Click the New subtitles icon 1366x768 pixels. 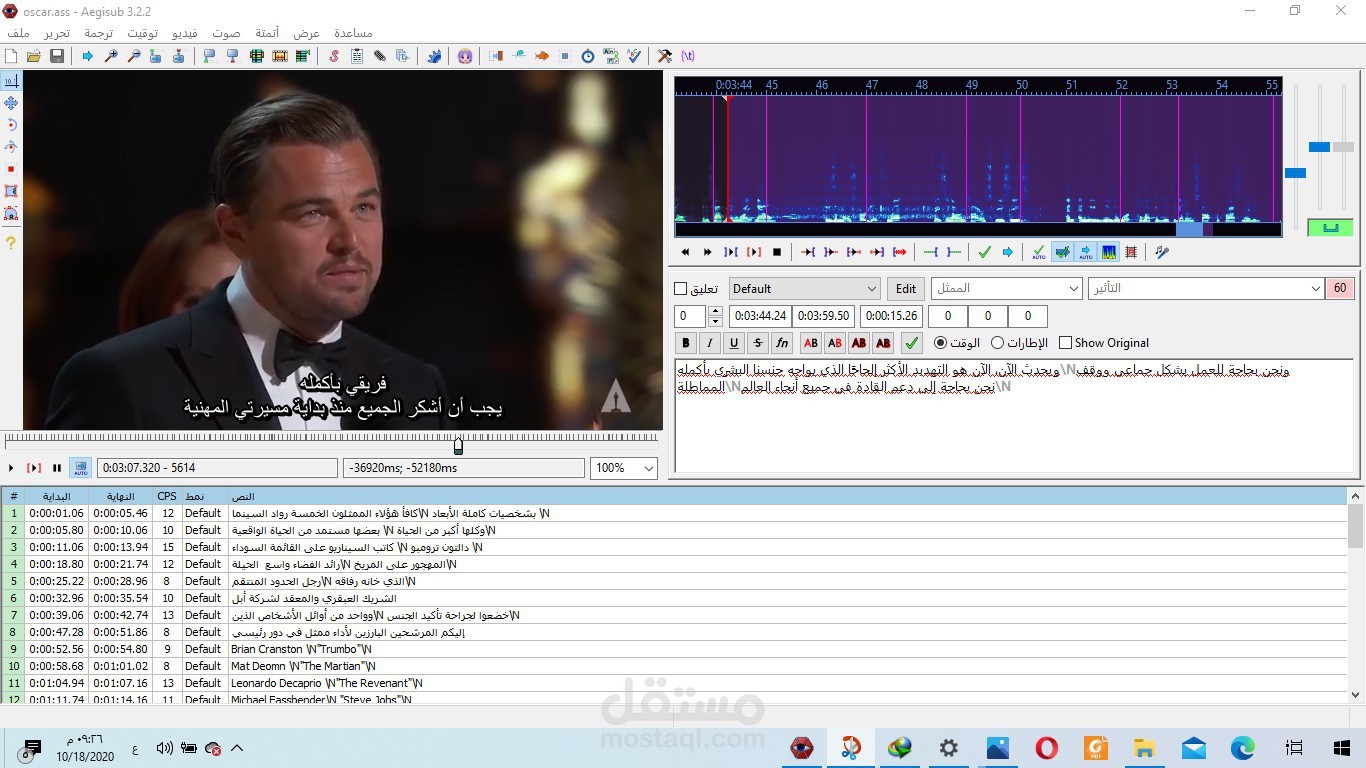coord(11,56)
